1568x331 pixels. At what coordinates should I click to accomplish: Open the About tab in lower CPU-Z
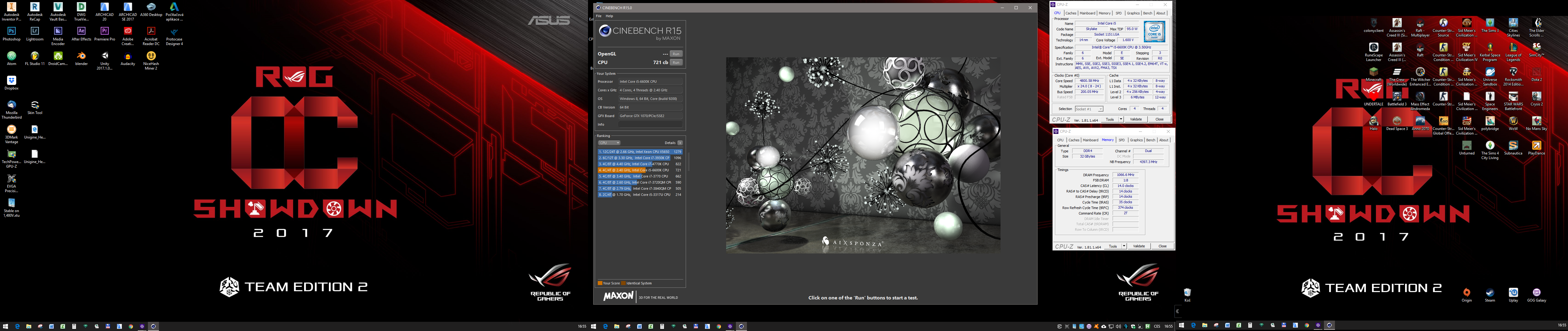tap(1163, 140)
